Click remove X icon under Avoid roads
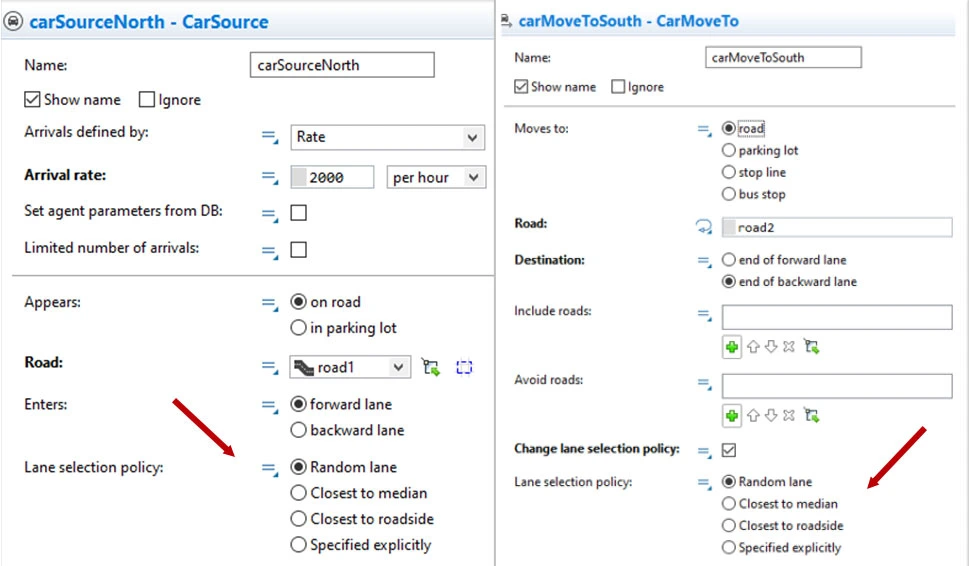The width and height of the screenshot is (969, 566). (x=789, y=415)
